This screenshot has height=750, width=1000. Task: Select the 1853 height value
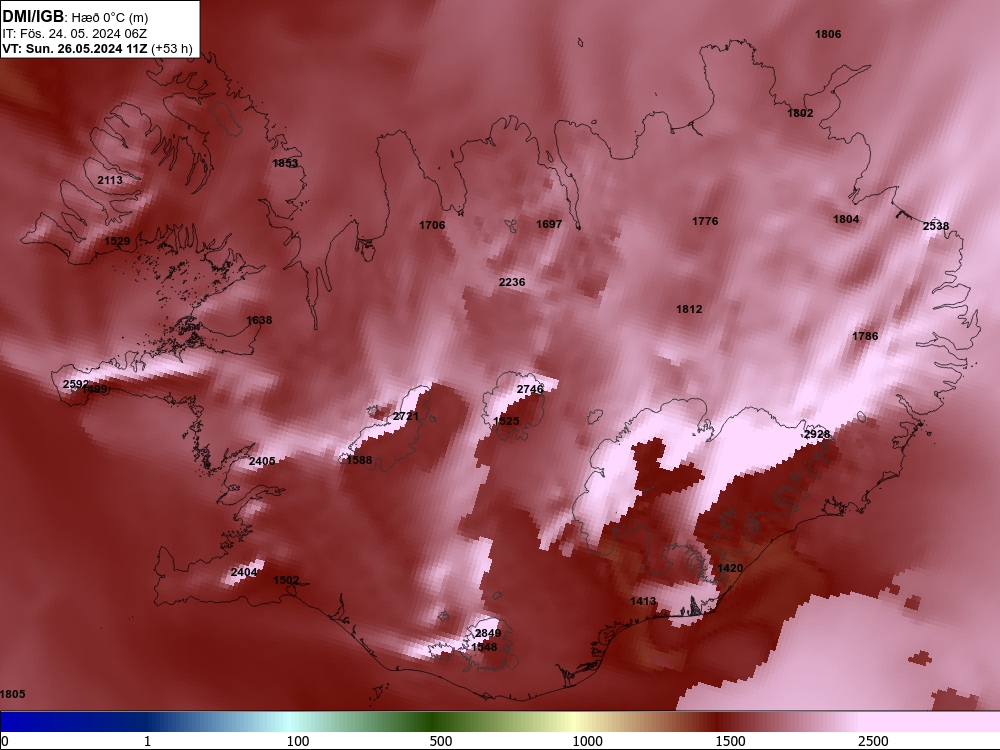pyautogui.click(x=285, y=163)
